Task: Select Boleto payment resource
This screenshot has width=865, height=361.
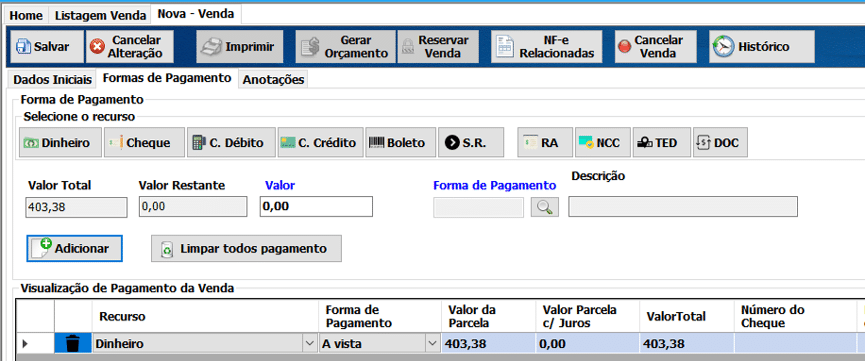Action: 401,143
